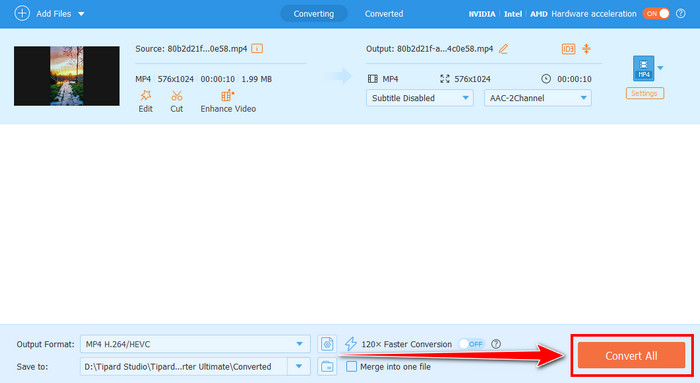This screenshot has height=383, width=700.
Task: Click output filename 80b2d21f-a...4c0e58.mp4
Action: tap(445, 49)
